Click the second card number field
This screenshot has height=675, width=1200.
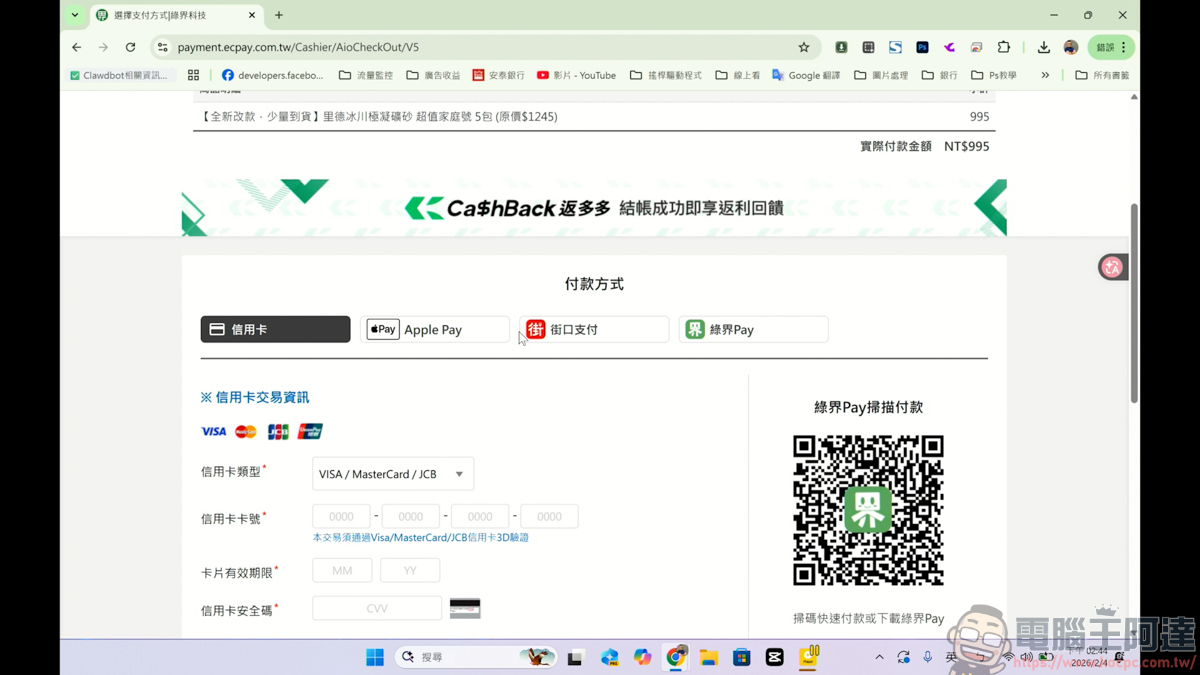click(x=410, y=516)
